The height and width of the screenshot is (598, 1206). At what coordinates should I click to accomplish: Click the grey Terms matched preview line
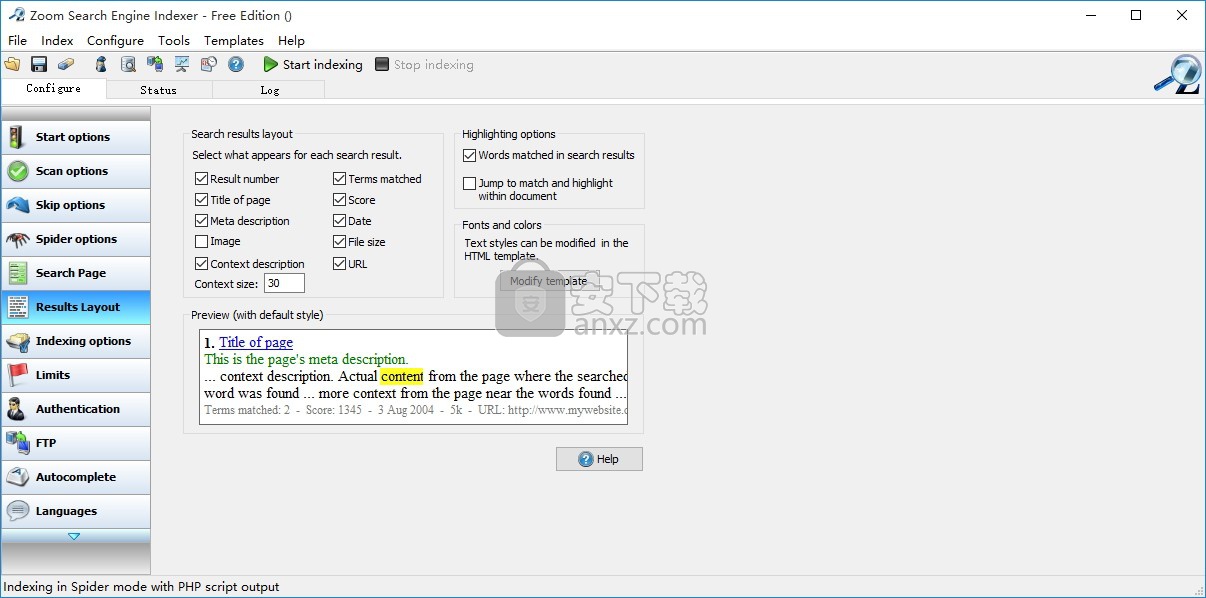[415, 410]
